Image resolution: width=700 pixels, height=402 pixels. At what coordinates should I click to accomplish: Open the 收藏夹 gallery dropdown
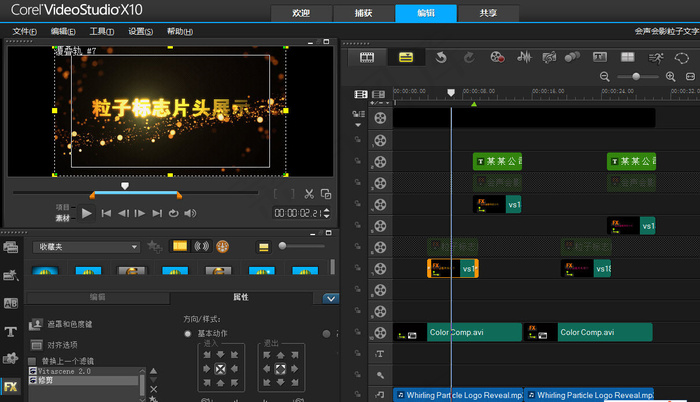(x=87, y=246)
